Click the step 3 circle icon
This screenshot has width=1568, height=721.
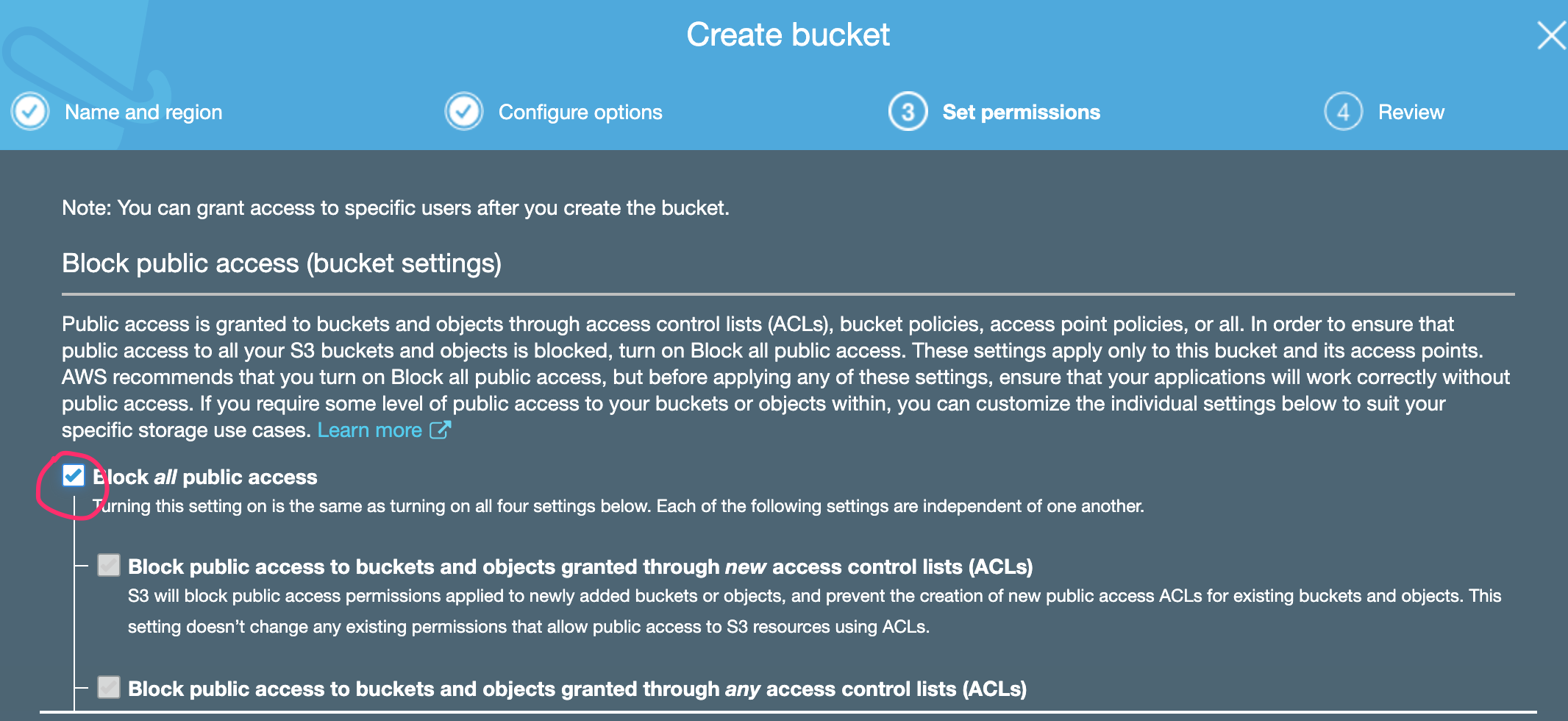point(908,112)
